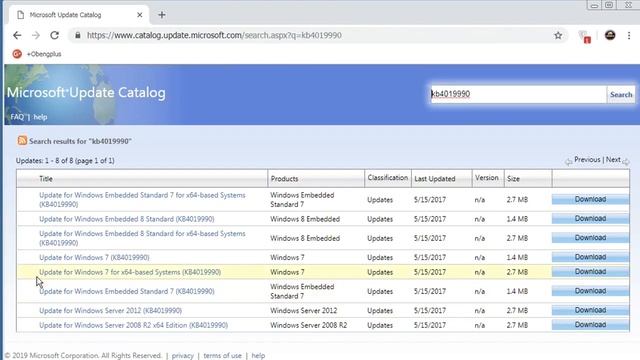
Task: Download the Windows 7 1.4 MB update
Action: 590,257
